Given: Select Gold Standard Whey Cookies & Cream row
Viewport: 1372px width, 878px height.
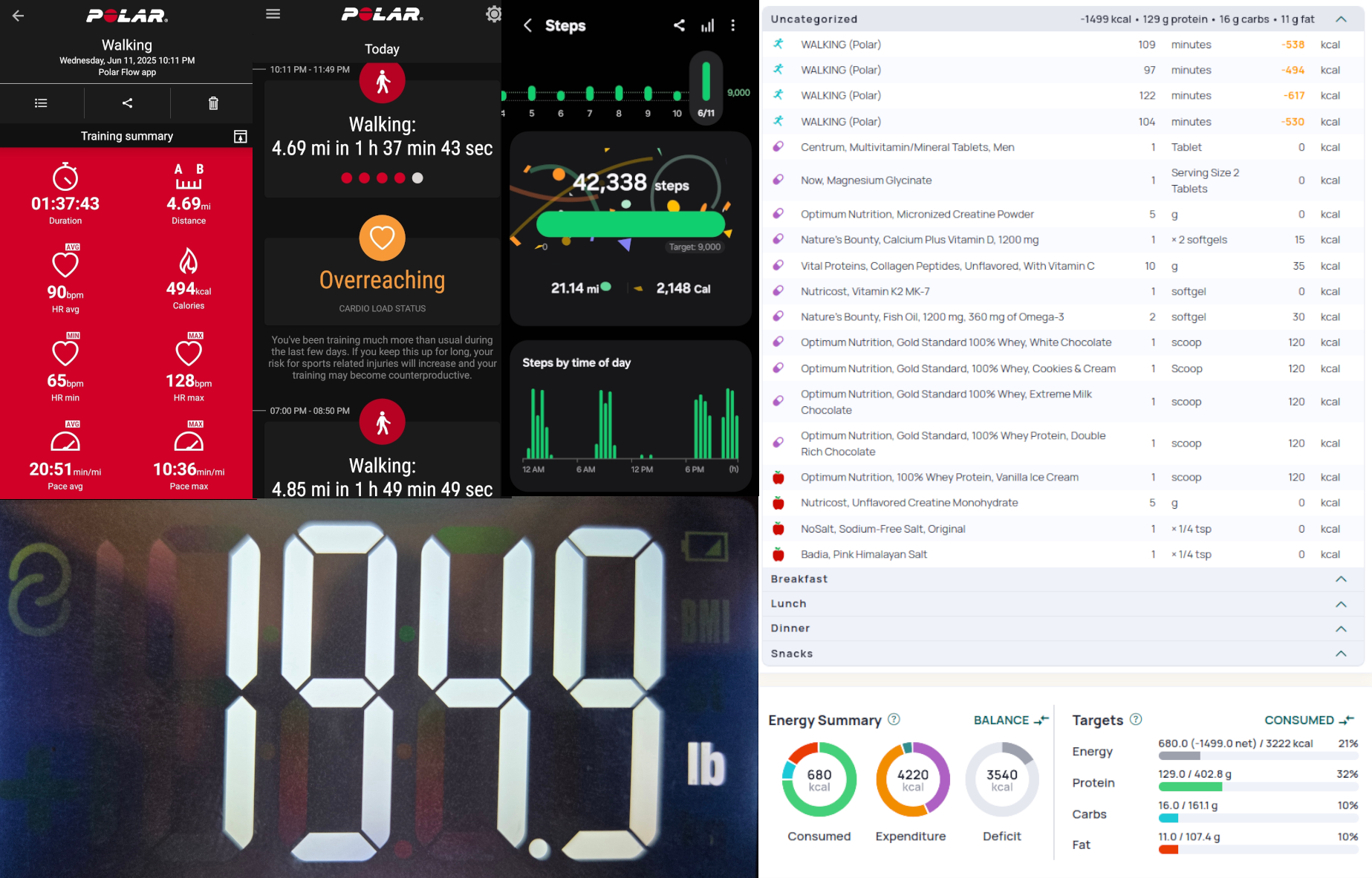Looking at the screenshot, I should coord(1062,368).
